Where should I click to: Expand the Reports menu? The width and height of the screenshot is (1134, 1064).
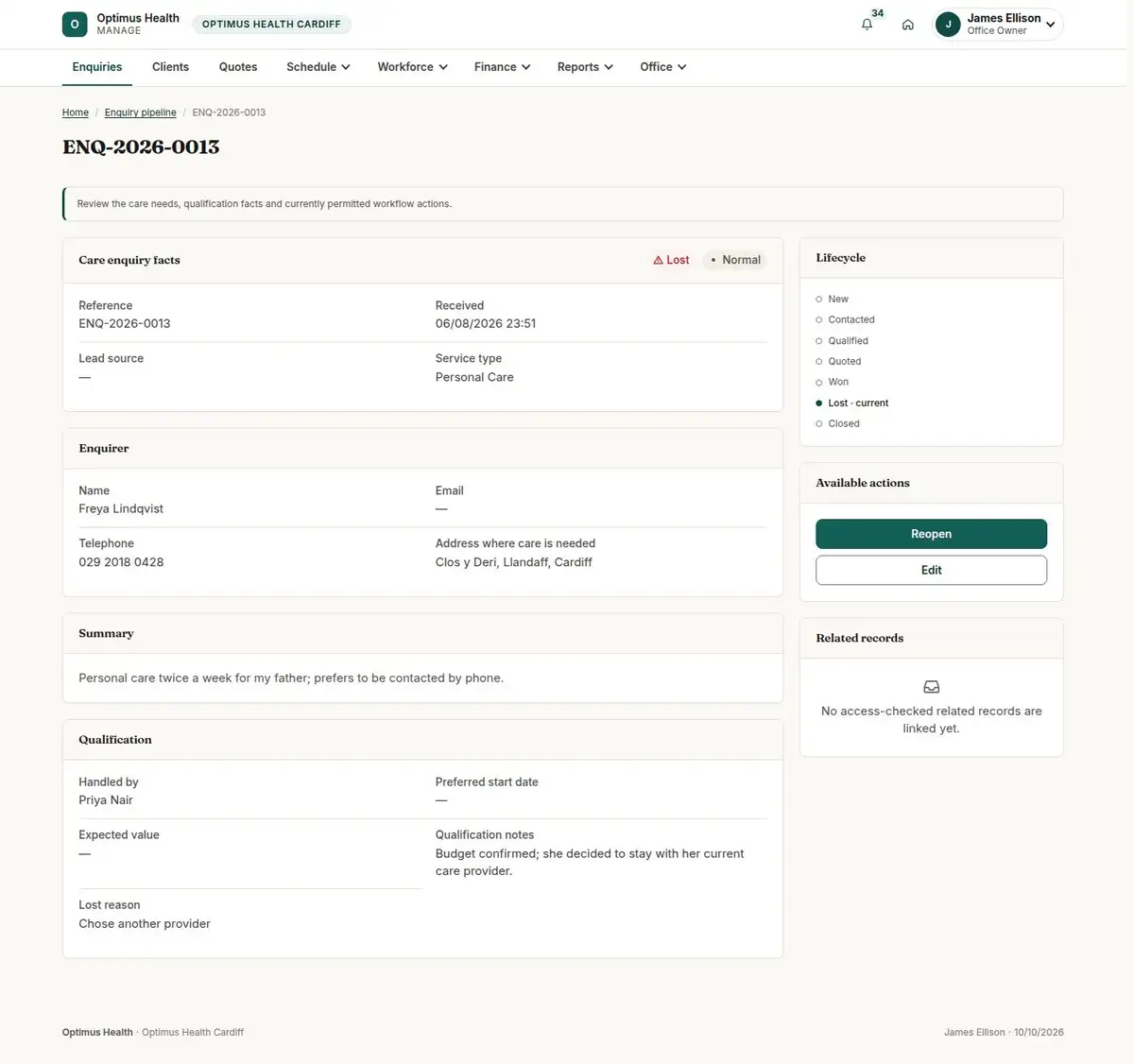coord(585,67)
